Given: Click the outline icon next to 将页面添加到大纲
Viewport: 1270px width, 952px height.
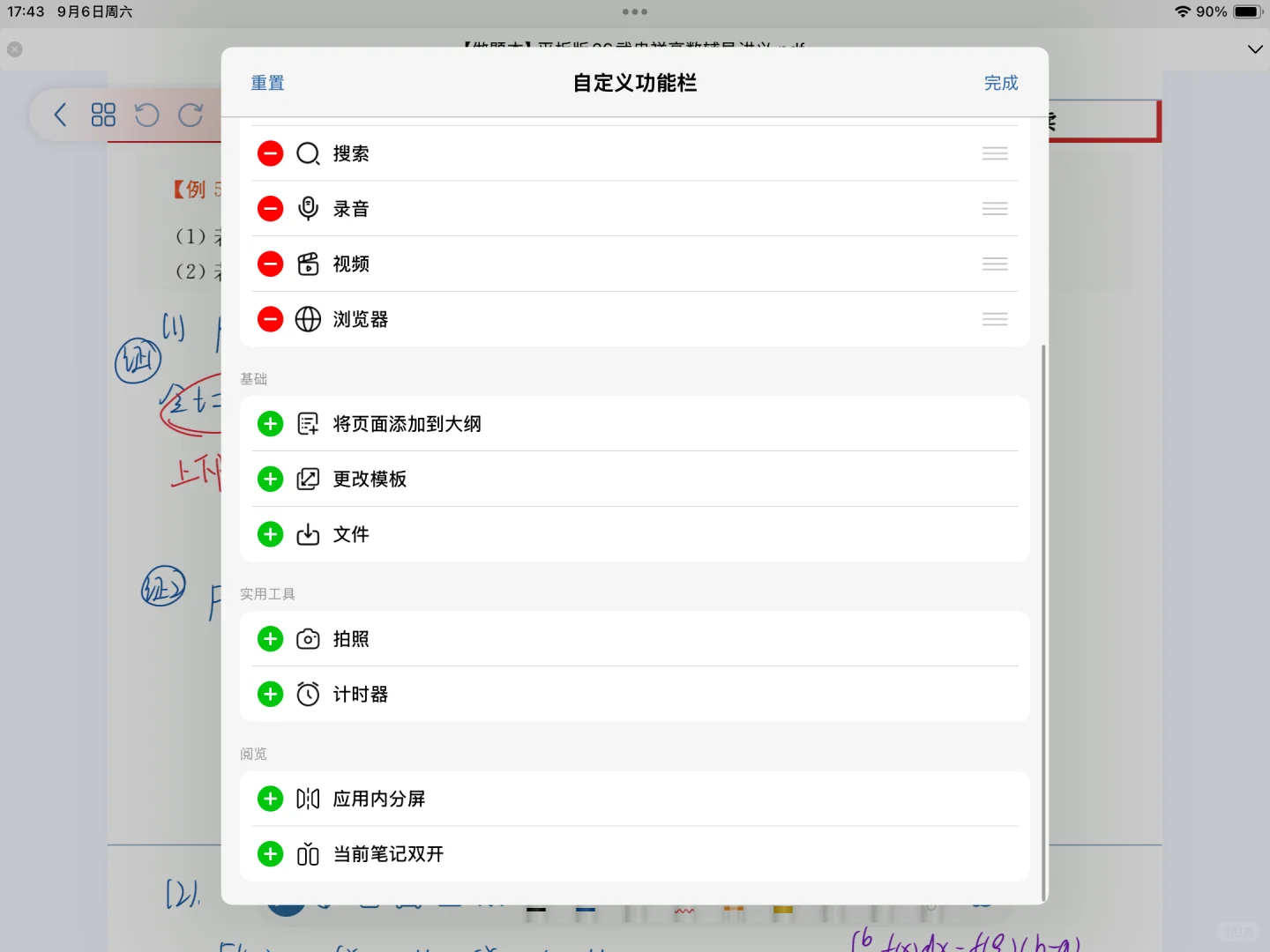Looking at the screenshot, I should [308, 424].
